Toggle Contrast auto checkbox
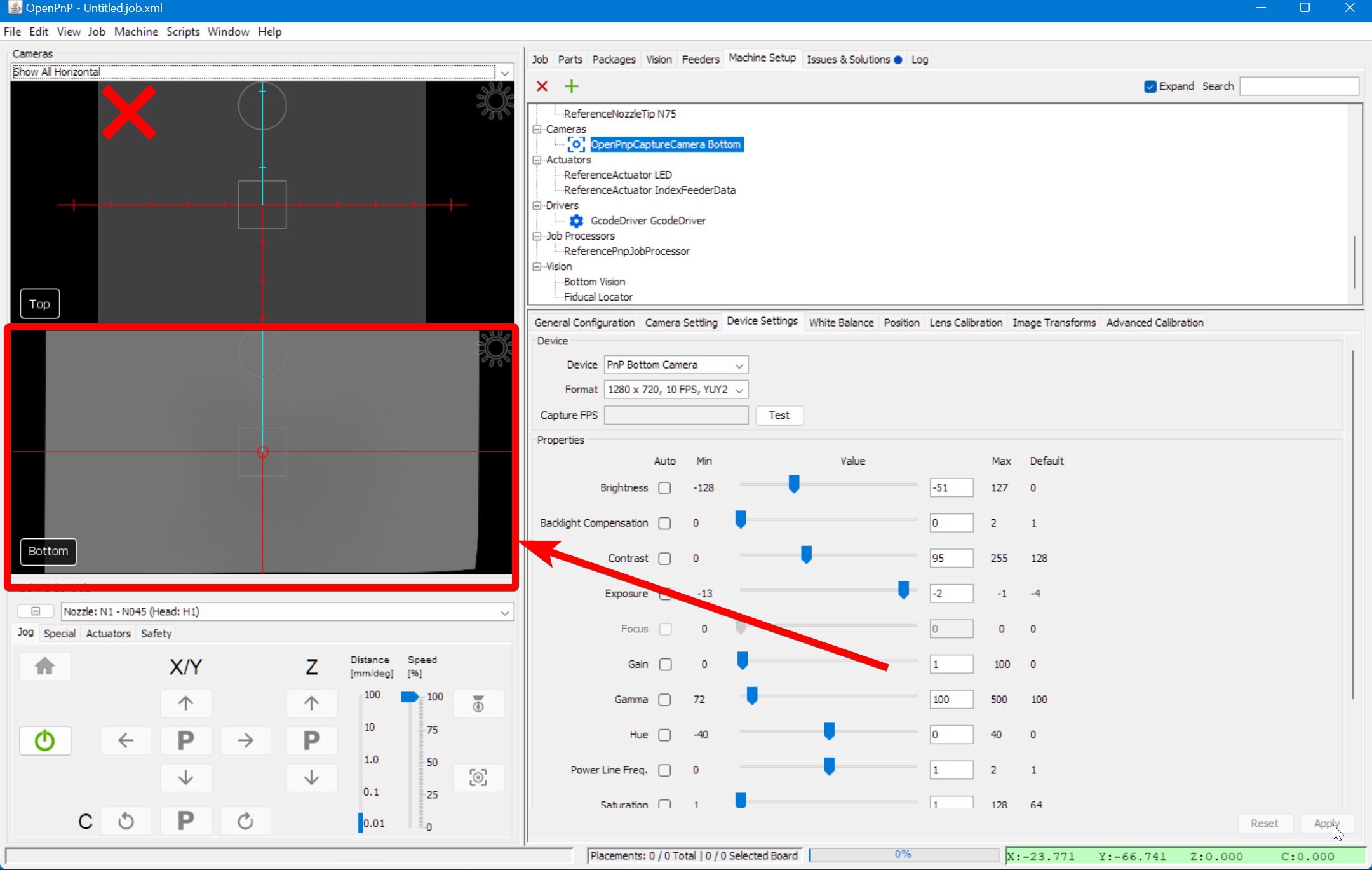This screenshot has height=870, width=1372. pos(664,559)
